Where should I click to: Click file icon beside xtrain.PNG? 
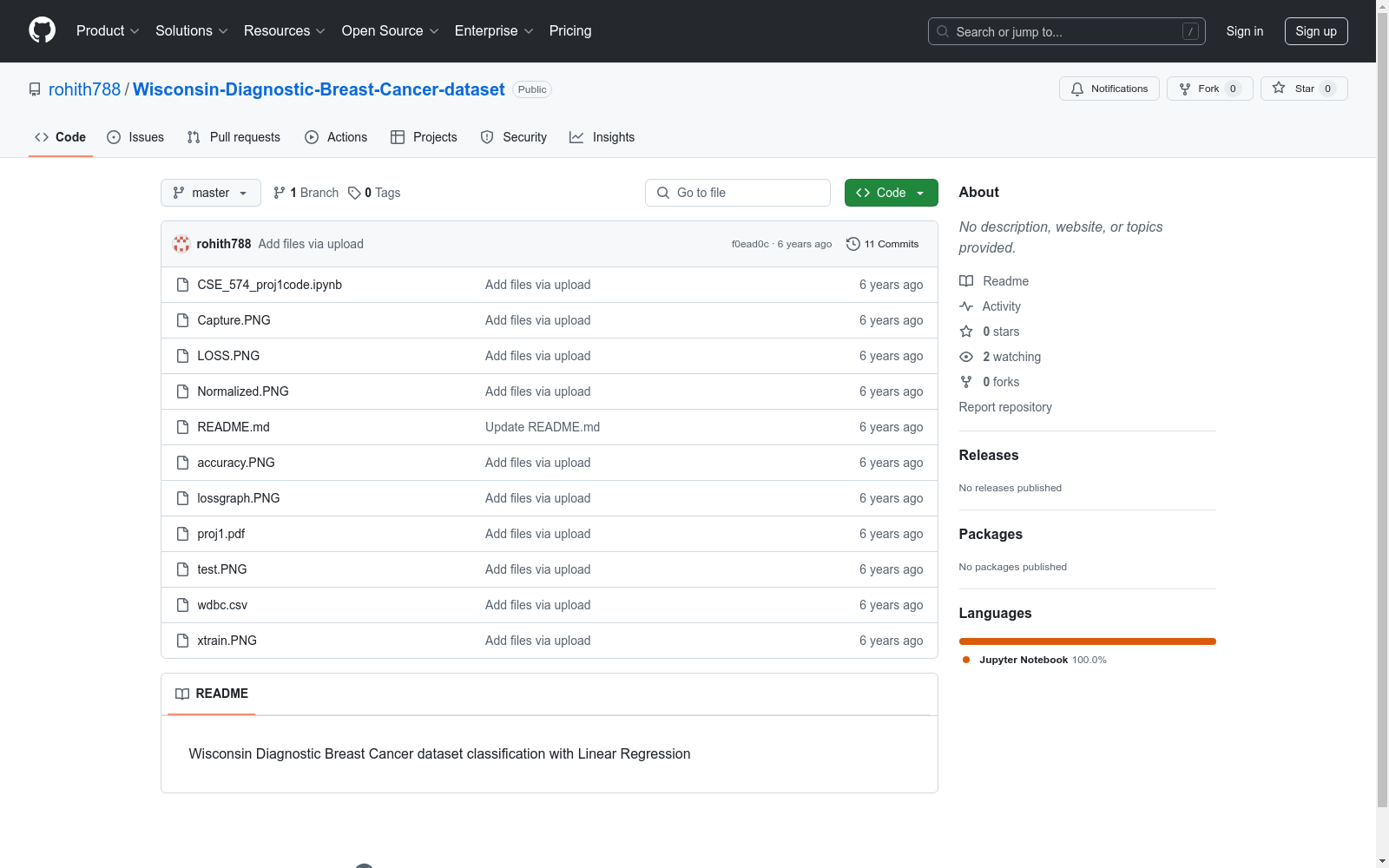(x=182, y=641)
